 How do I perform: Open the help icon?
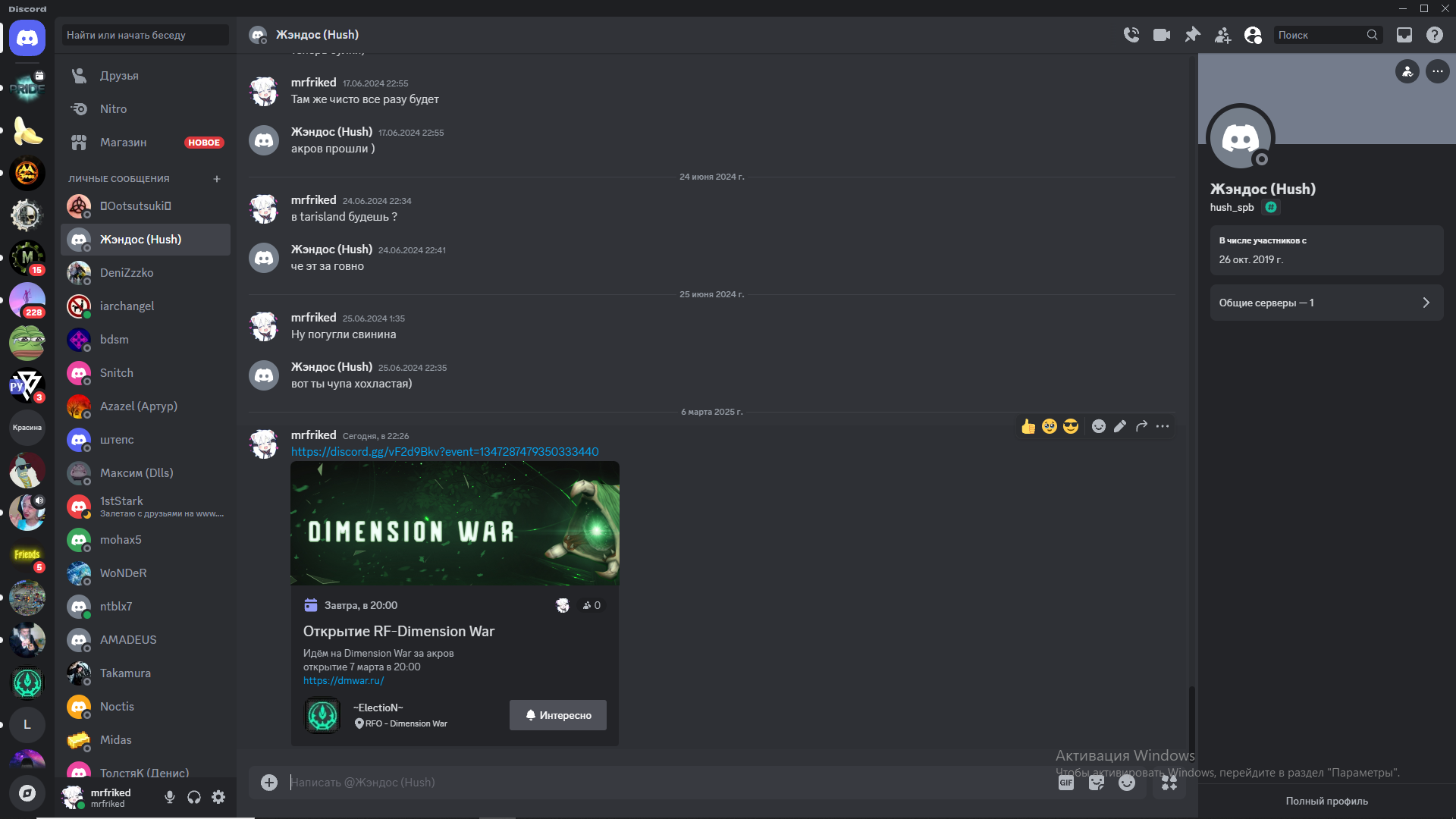click(1435, 35)
